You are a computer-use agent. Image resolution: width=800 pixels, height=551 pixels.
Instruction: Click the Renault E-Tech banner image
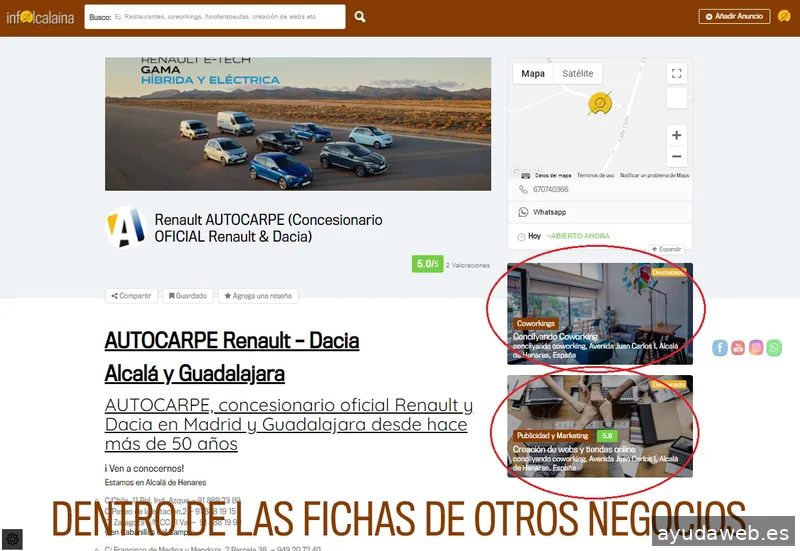298,124
